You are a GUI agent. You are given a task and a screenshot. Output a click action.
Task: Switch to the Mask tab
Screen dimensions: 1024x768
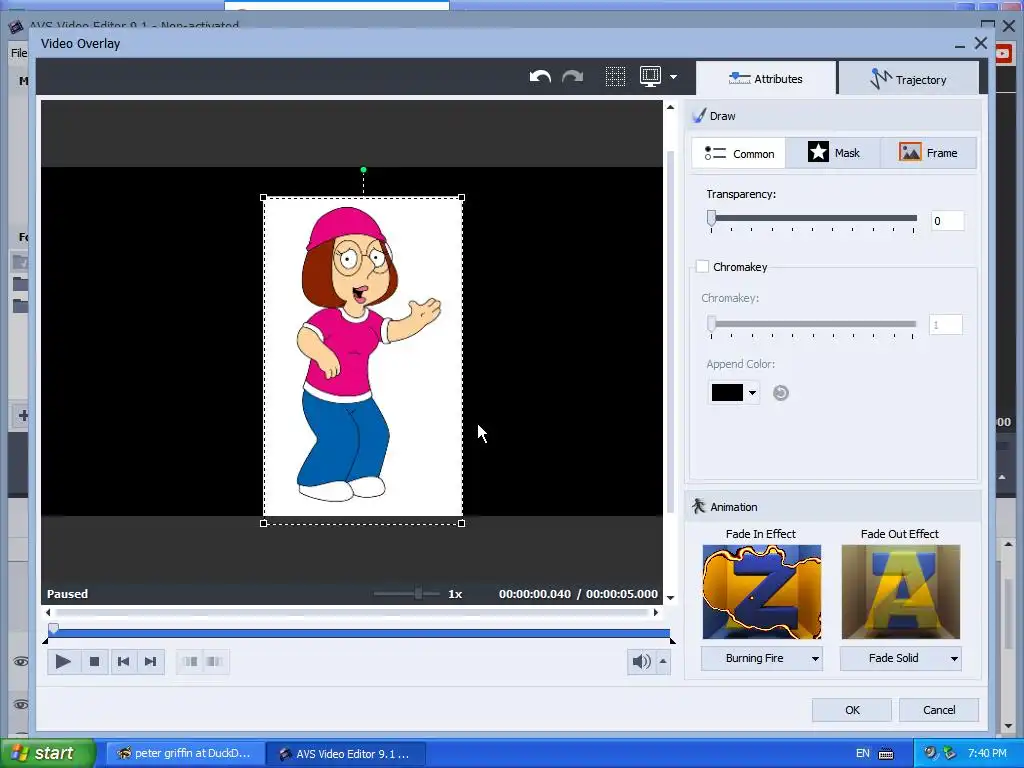[833, 153]
